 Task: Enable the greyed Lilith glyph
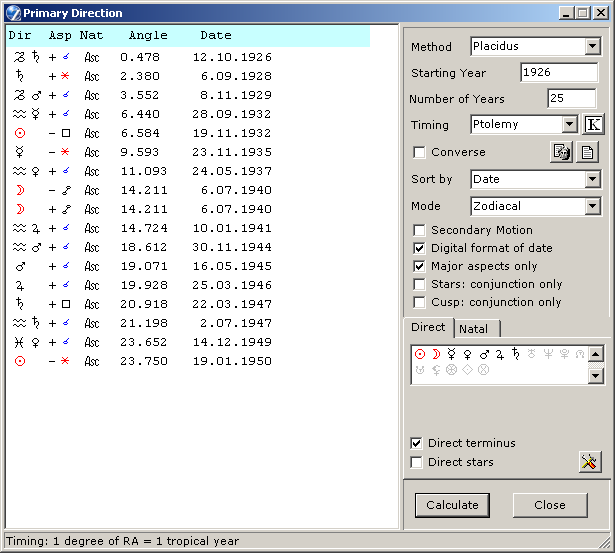tap(436, 370)
